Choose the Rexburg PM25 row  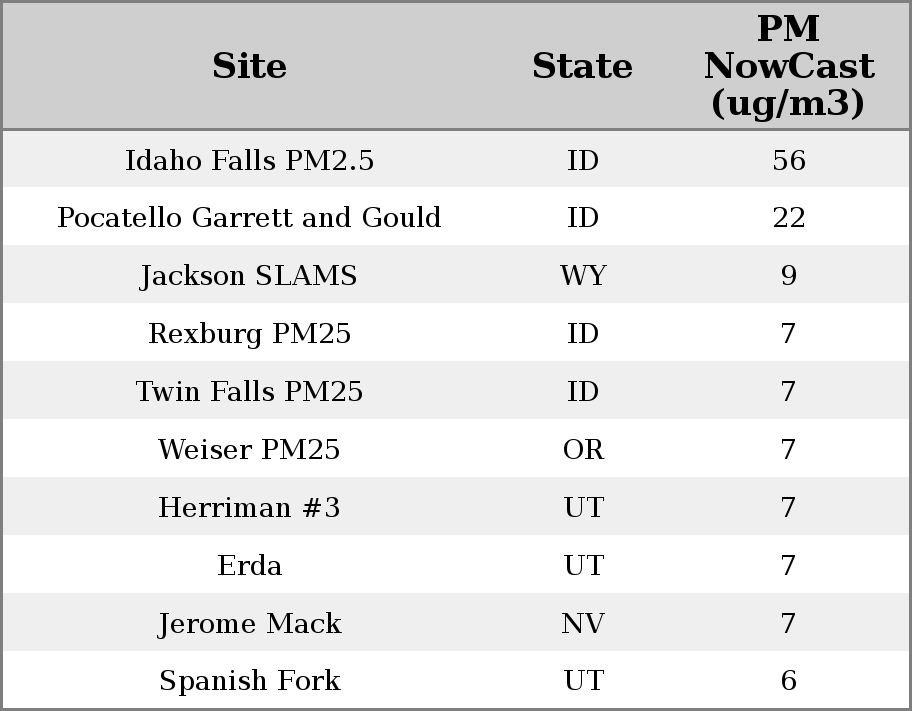point(249,334)
